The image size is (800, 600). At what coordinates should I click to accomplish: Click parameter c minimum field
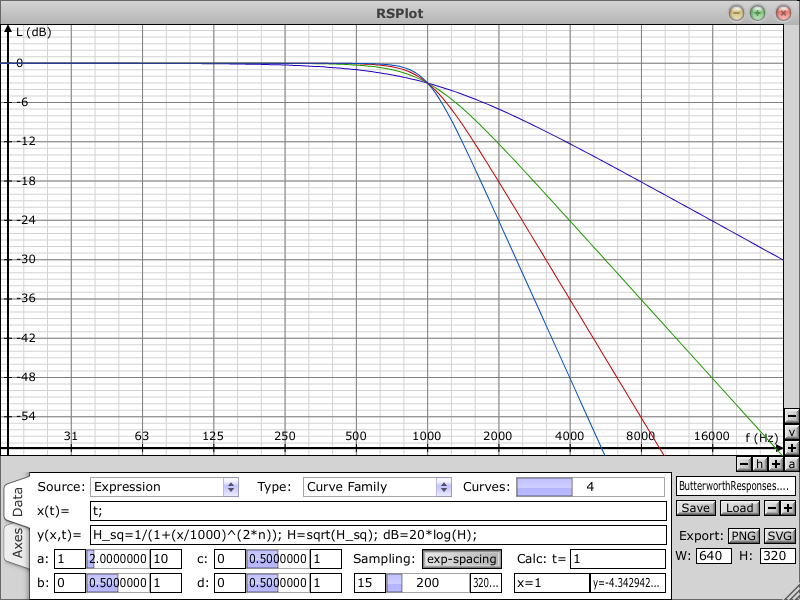pos(230,559)
